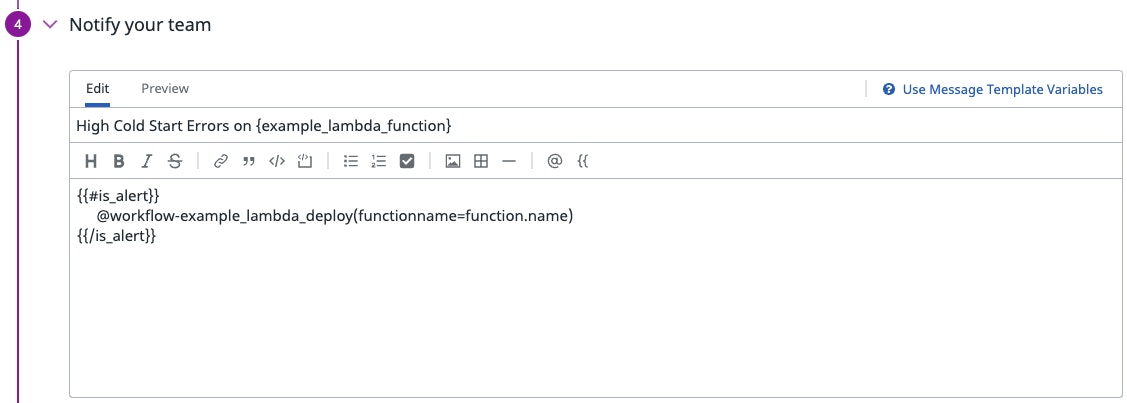Toggle bold formatting in the message toolbar
The image size is (1127, 403).
[x=119, y=161]
